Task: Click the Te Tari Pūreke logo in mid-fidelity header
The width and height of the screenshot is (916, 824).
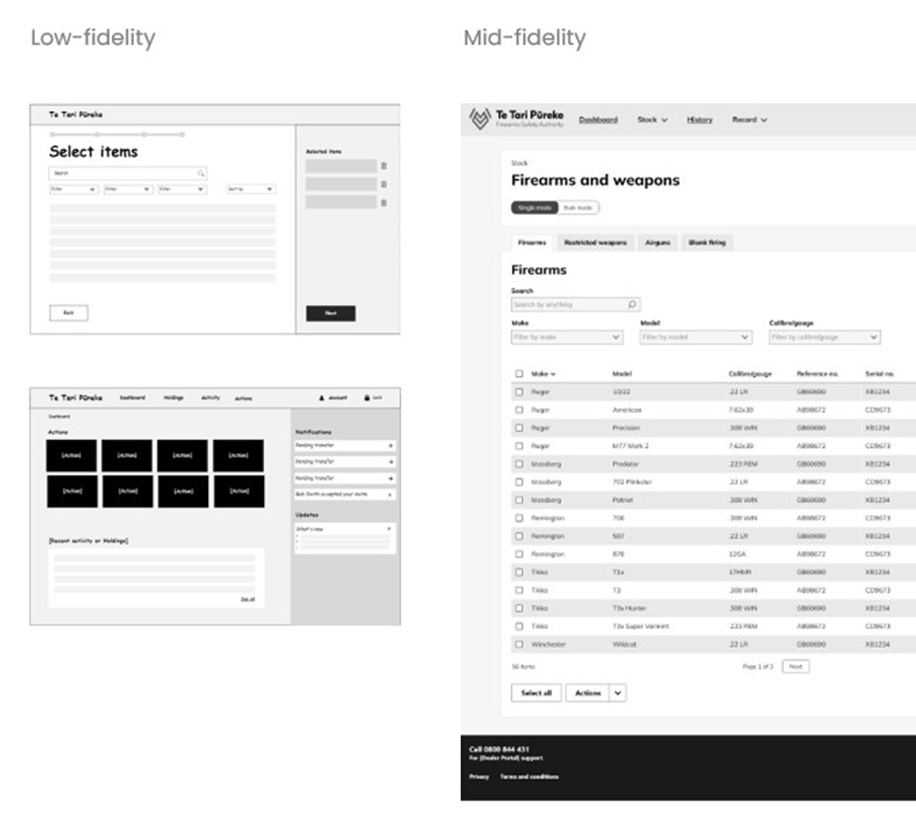Action: click(516, 119)
